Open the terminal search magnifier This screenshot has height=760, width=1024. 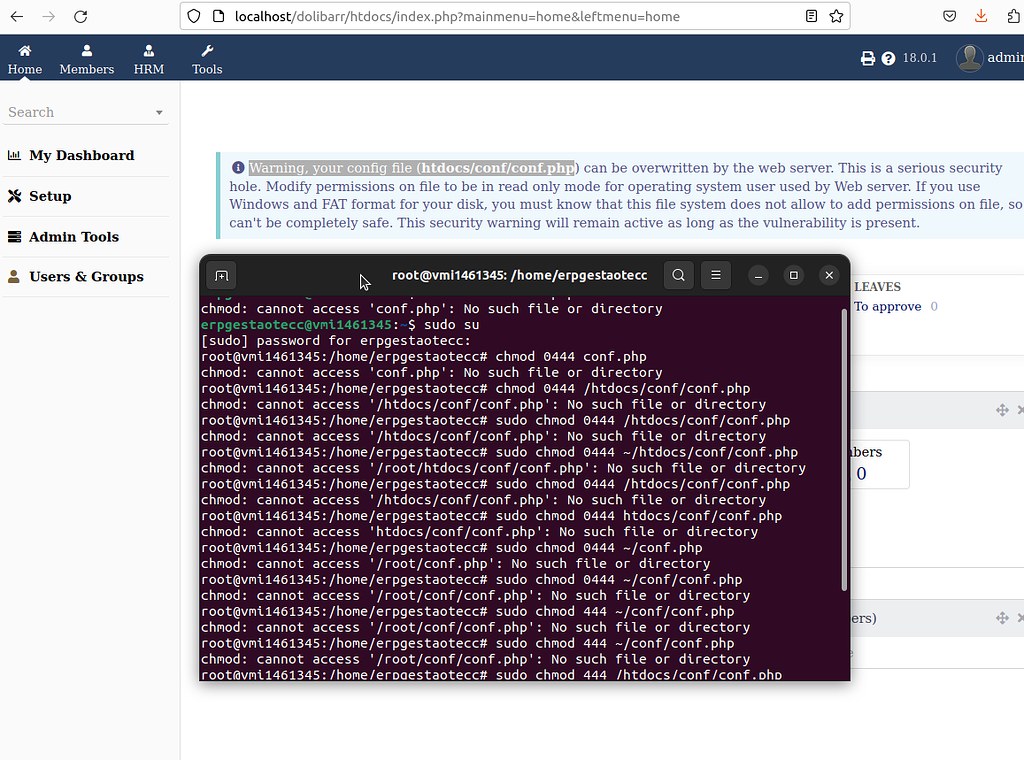click(678, 274)
